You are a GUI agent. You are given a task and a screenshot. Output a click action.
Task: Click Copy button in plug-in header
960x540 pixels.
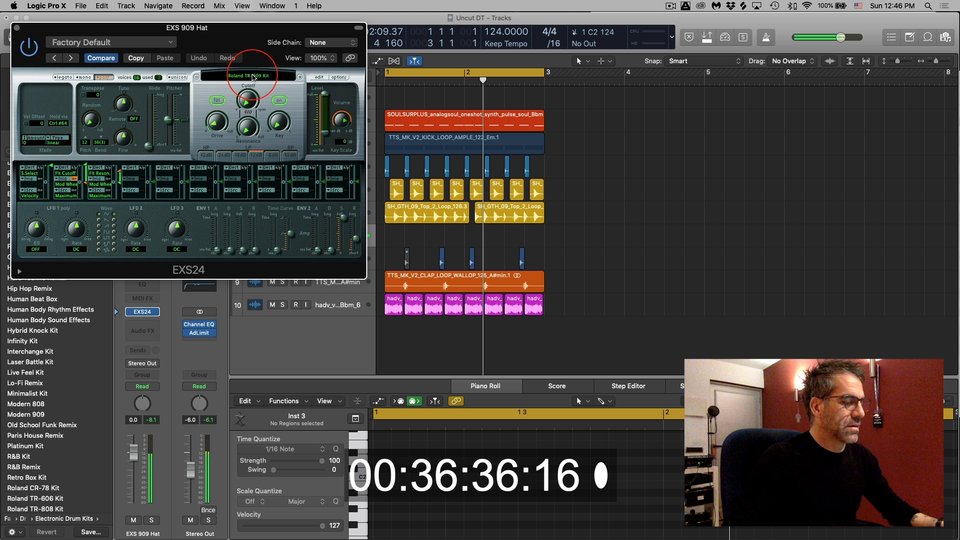pos(136,58)
